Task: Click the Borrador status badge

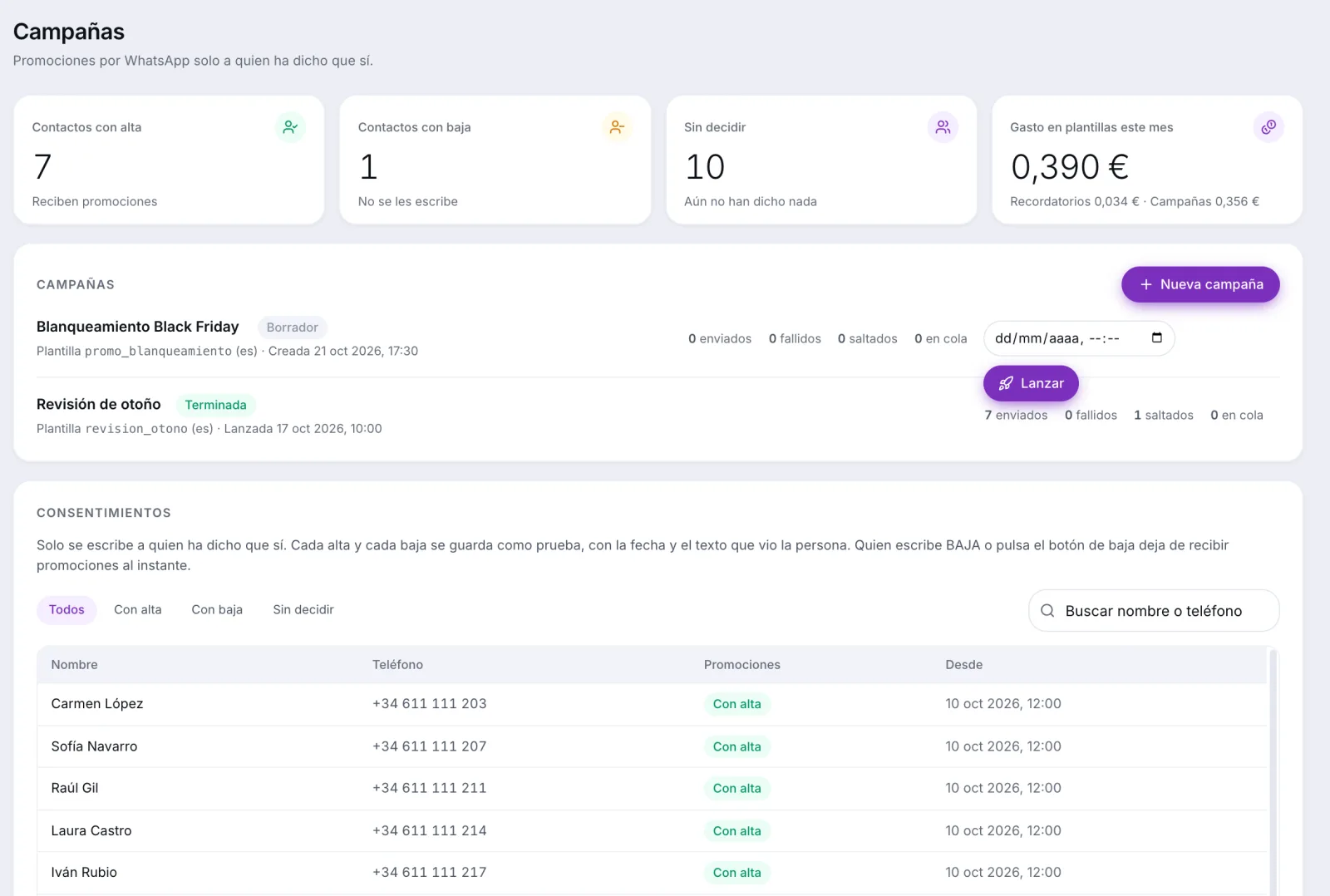Action: (293, 327)
